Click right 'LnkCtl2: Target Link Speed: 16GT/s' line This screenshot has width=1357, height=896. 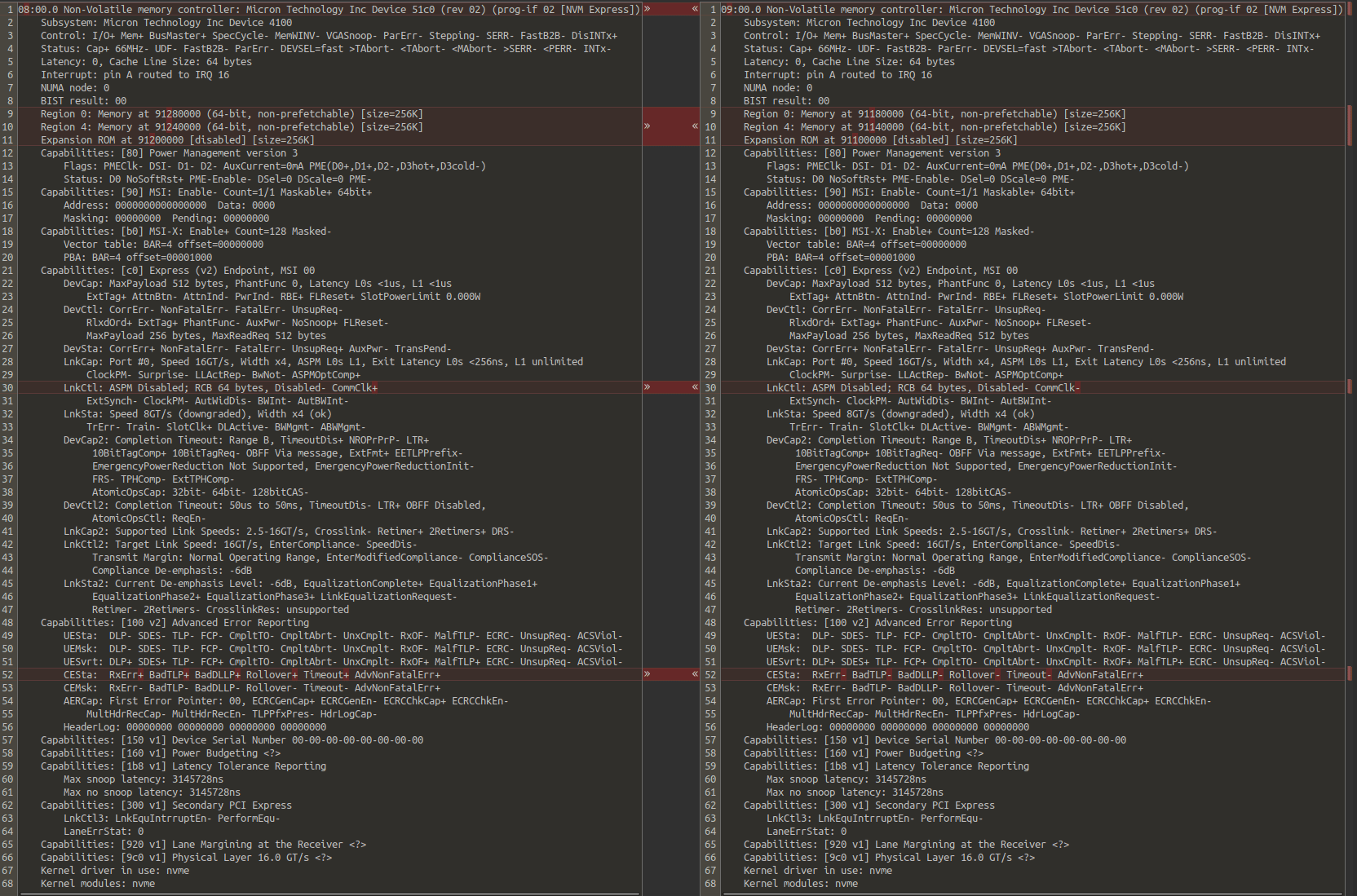(944, 544)
